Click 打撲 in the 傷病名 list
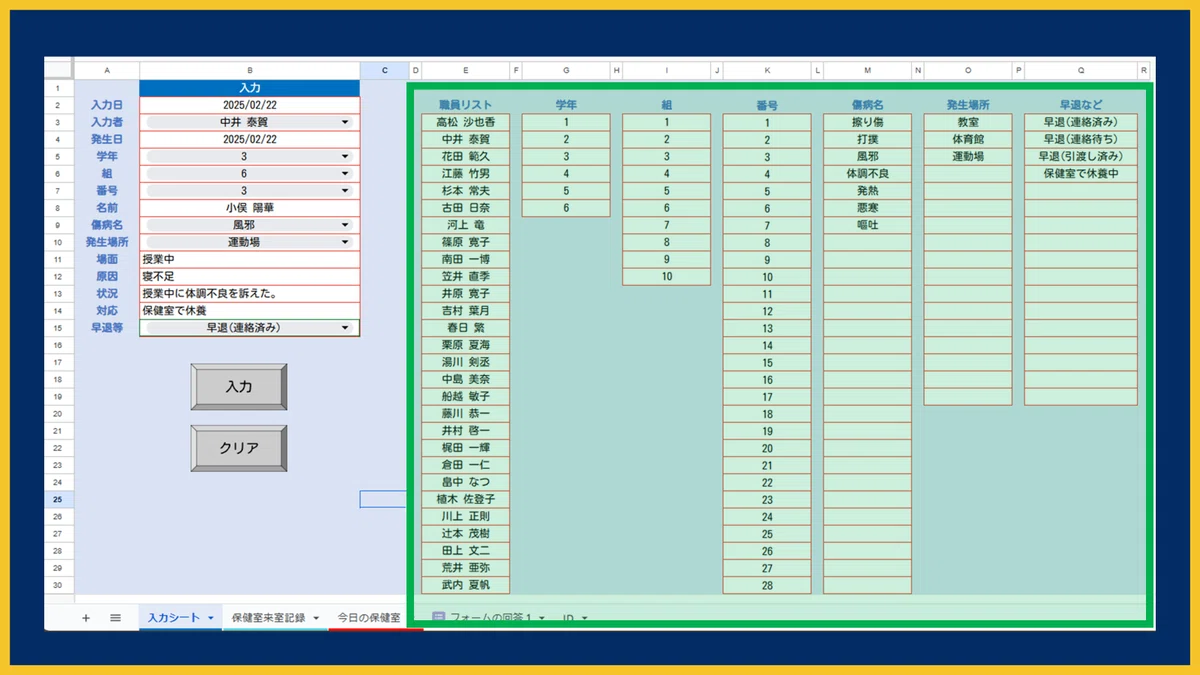 pyautogui.click(x=867, y=139)
